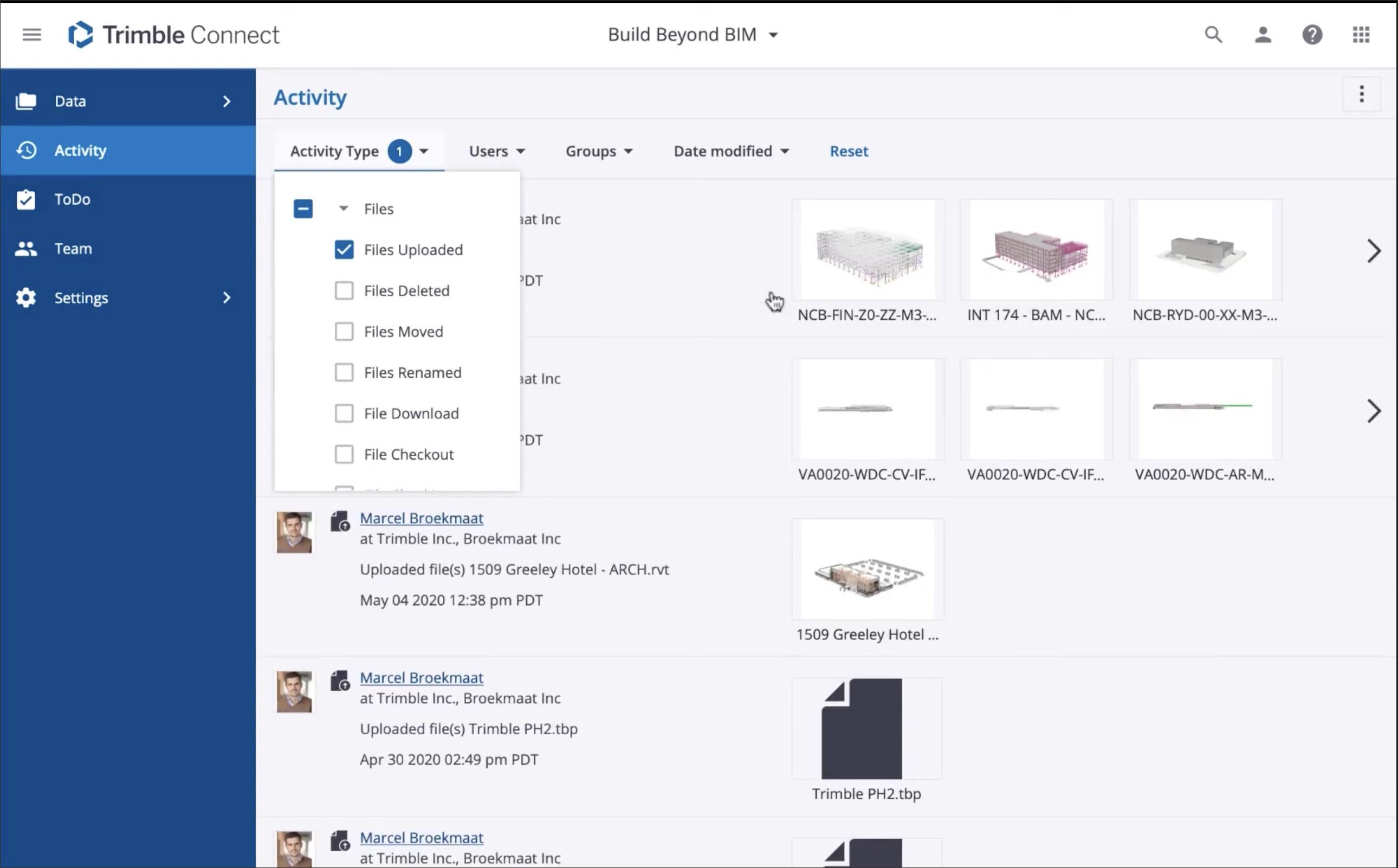Click upload icon beside Trimble PH2.tbp entry
This screenshot has height=868, width=1398.
(x=340, y=681)
